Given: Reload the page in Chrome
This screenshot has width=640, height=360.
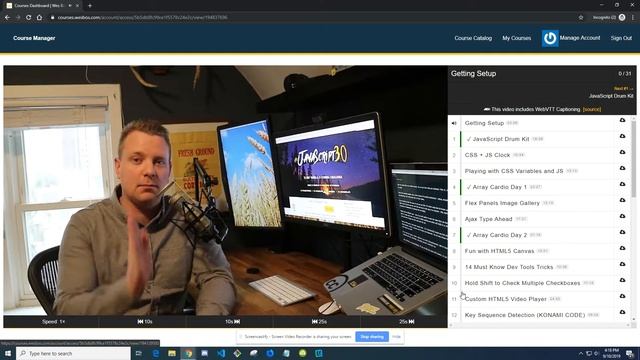Looking at the screenshot, I should pos(28,17).
